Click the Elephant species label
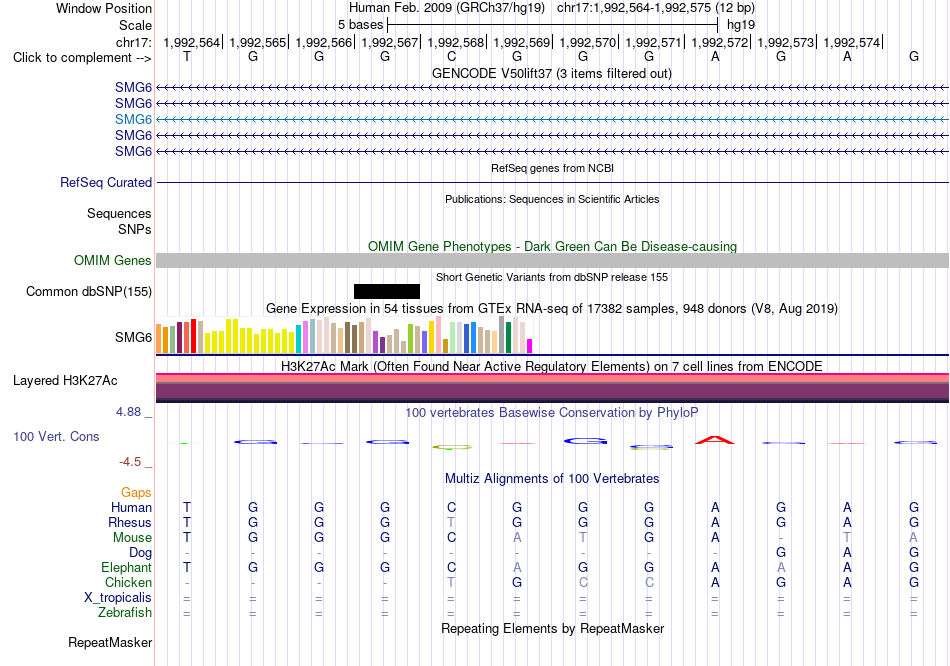Image resolution: width=950 pixels, height=666 pixels. [x=126, y=568]
